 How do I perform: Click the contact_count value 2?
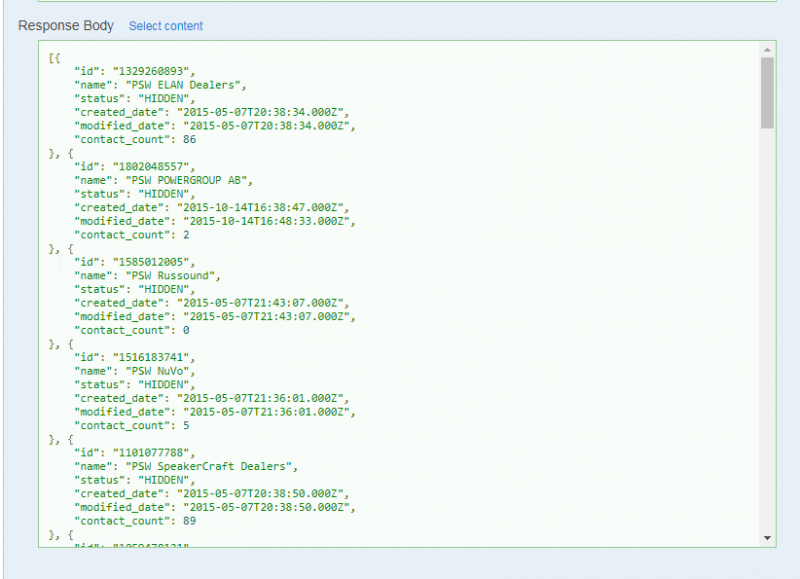click(186, 235)
